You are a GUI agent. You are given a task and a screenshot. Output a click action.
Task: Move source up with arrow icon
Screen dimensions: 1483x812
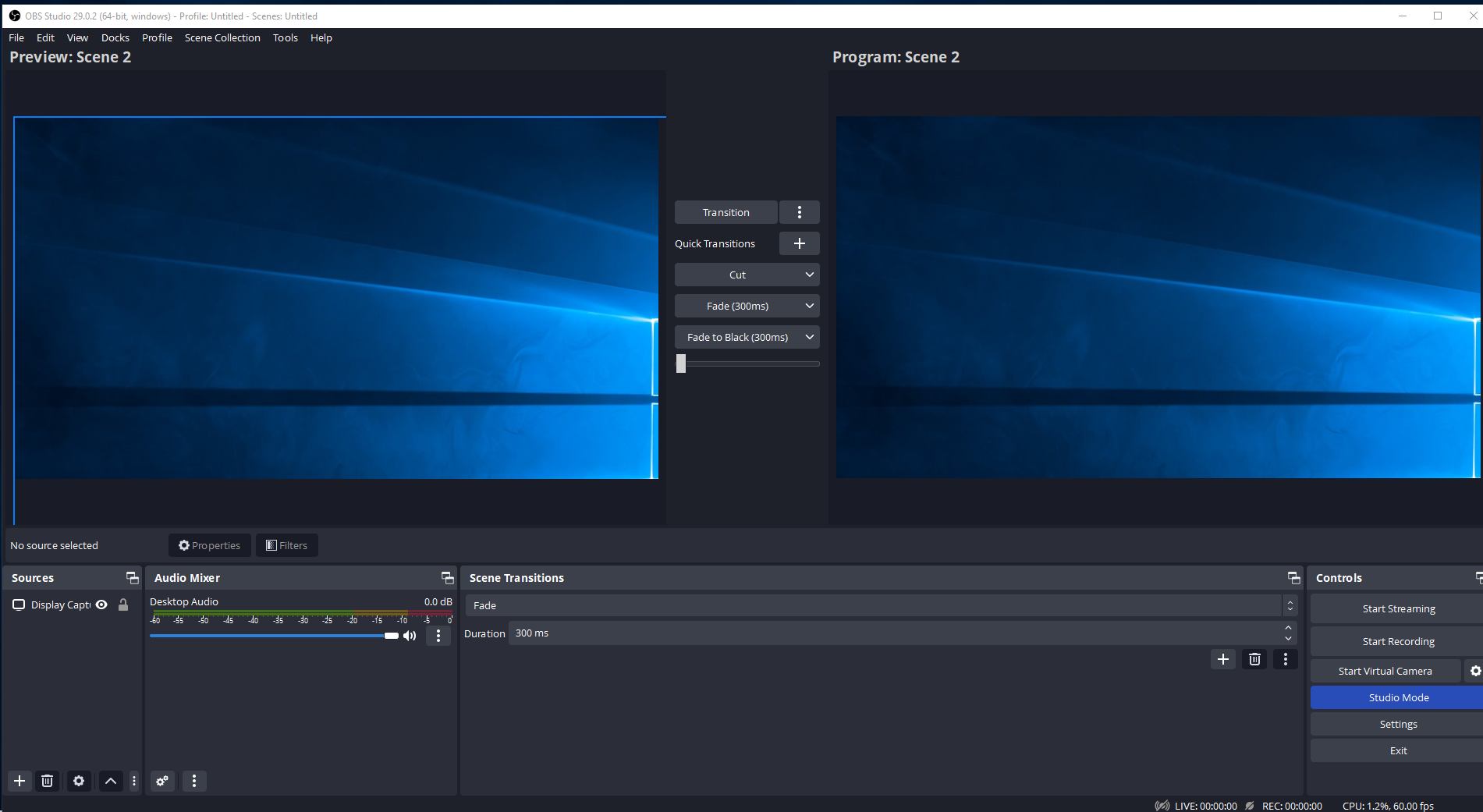(111, 781)
